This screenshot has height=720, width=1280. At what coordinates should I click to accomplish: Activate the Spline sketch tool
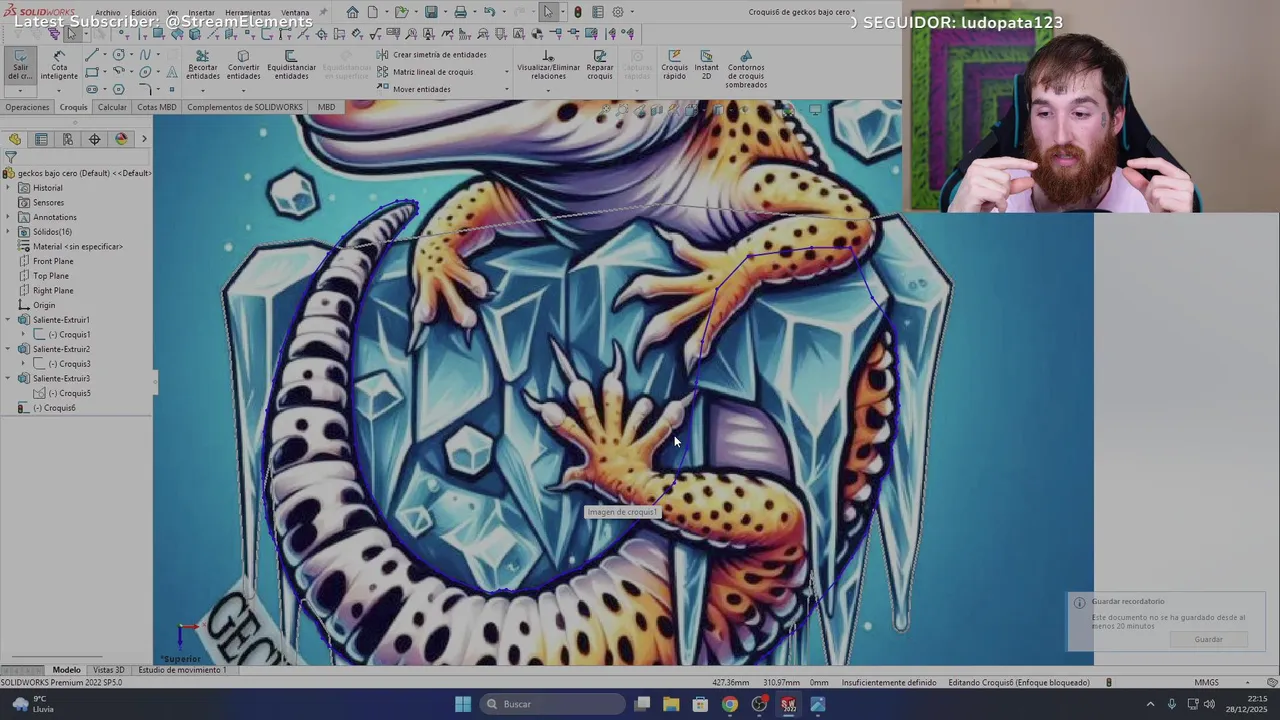[x=145, y=55]
